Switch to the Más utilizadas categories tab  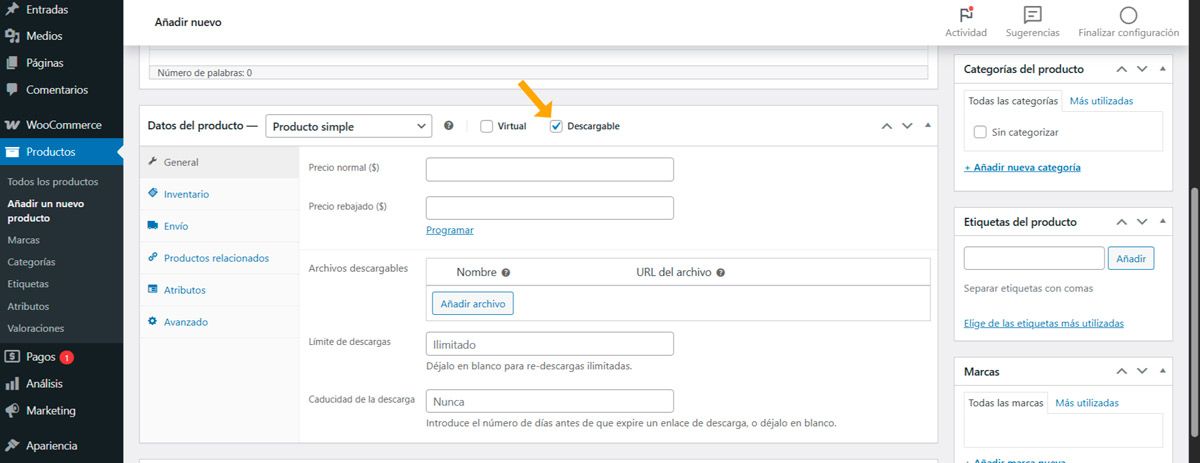pyautogui.click(x=1101, y=101)
